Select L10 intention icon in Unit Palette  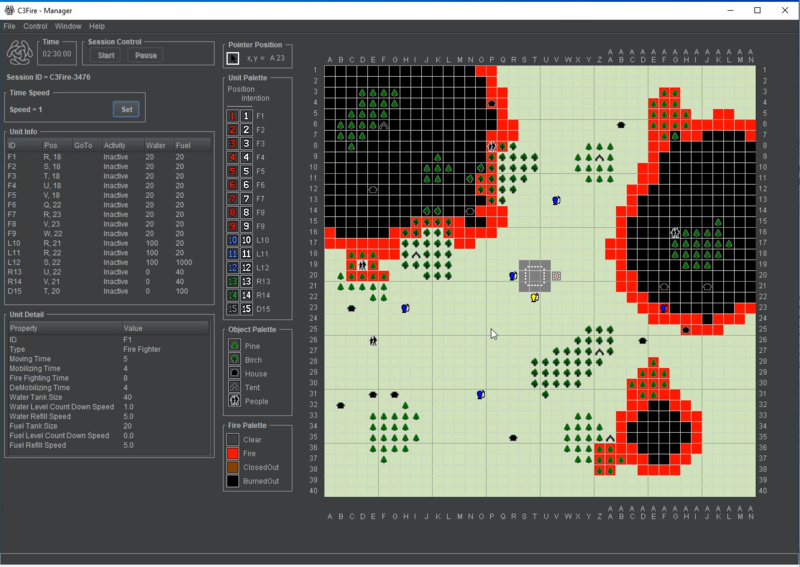(246, 240)
